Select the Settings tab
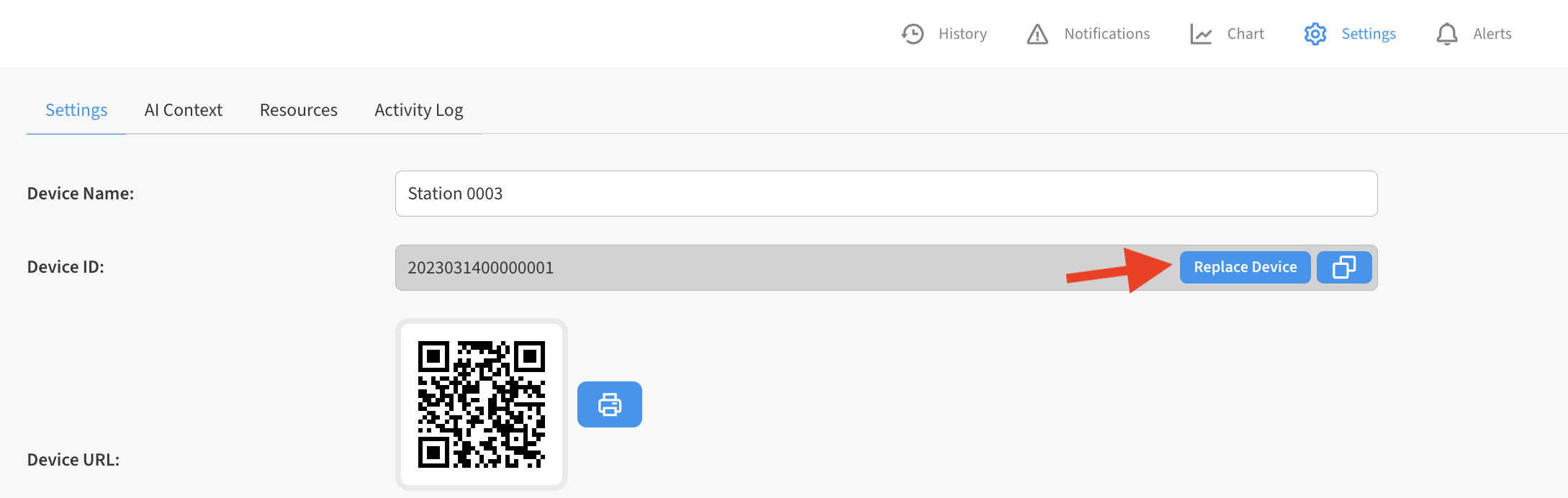Viewport: 1568px width, 498px height. pos(76,109)
